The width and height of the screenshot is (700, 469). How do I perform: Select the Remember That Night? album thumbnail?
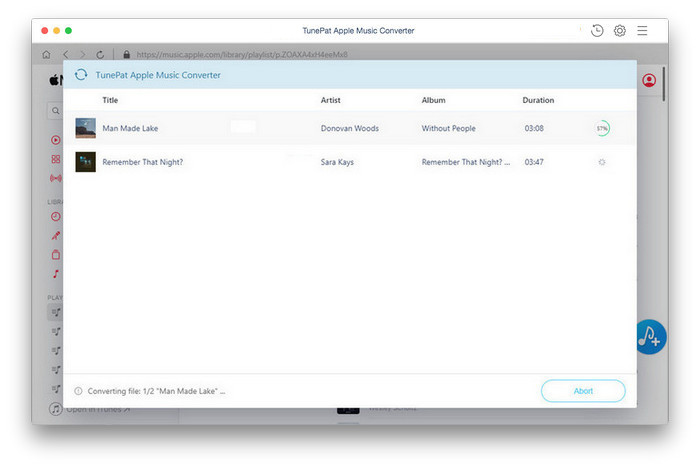[x=86, y=161]
